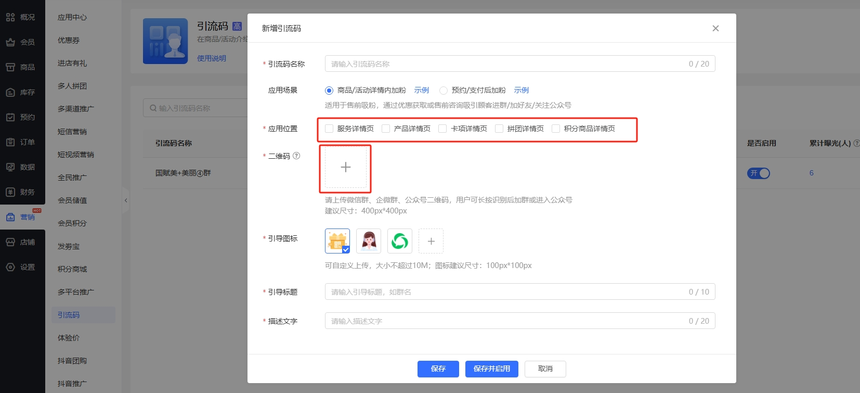The height and width of the screenshot is (393, 860).
Task: Click the help icon beside 二维码
Action: pyautogui.click(x=296, y=156)
